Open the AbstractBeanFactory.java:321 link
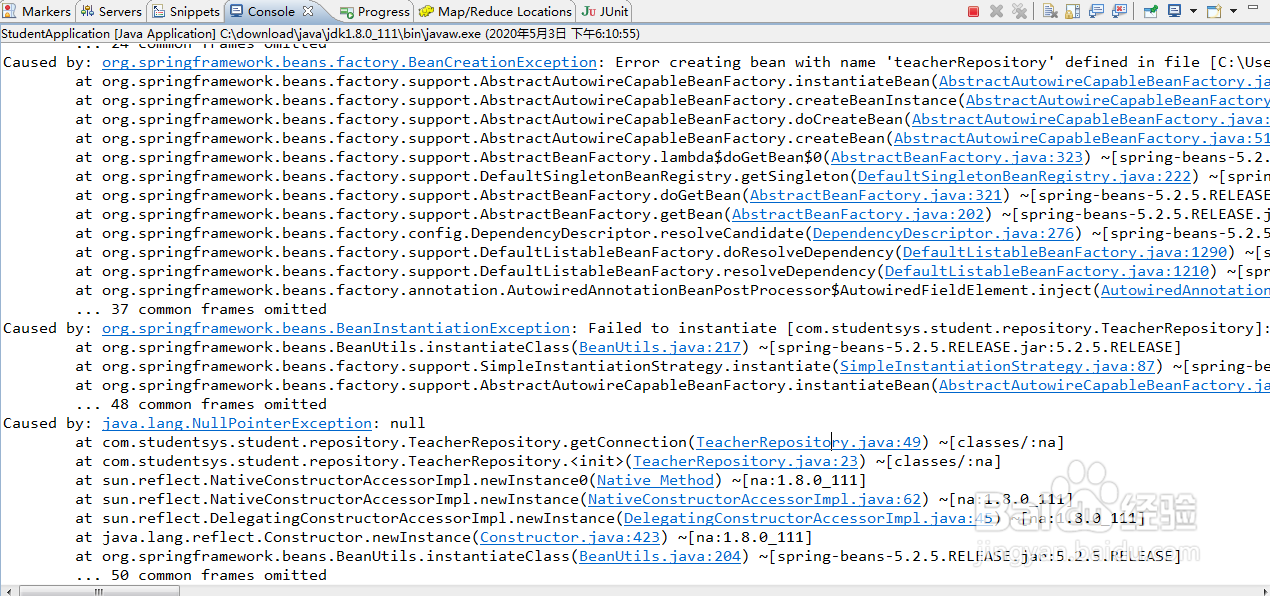This screenshot has width=1270, height=596. [x=876, y=195]
